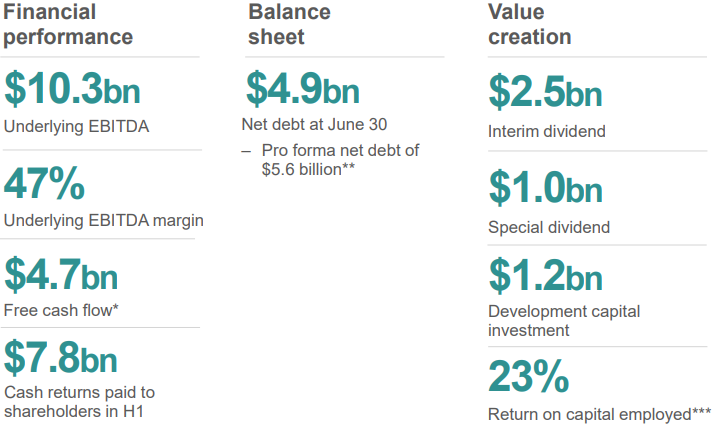The height and width of the screenshot is (429, 715).
Task: Select the $2.5bn interim dividend figure
Action: [545, 92]
